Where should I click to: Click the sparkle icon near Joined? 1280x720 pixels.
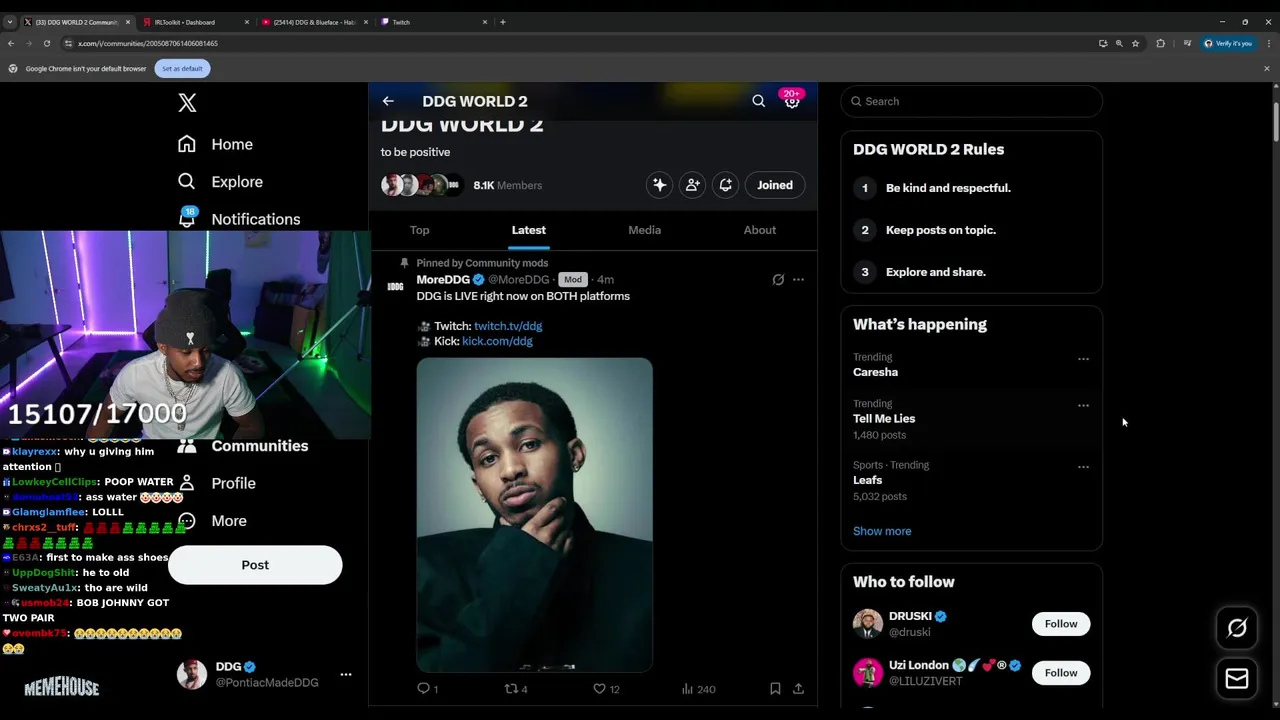pos(659,185)
